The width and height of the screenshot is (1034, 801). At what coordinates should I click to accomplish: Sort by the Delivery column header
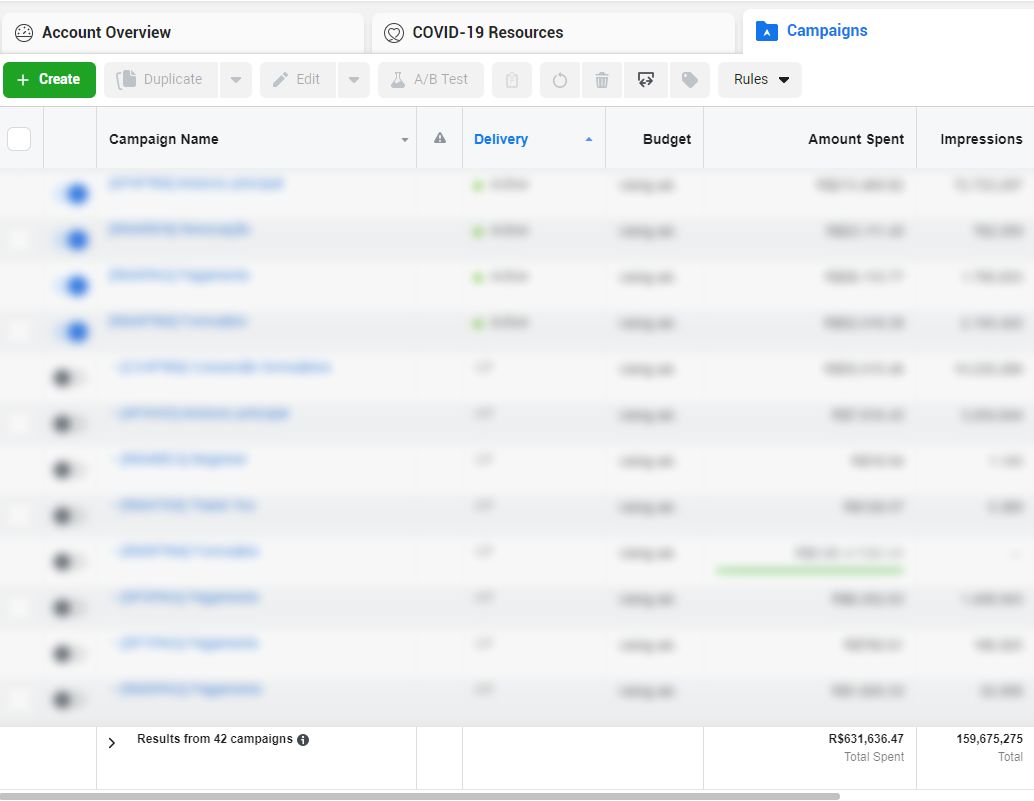click(x=501, y=139)
